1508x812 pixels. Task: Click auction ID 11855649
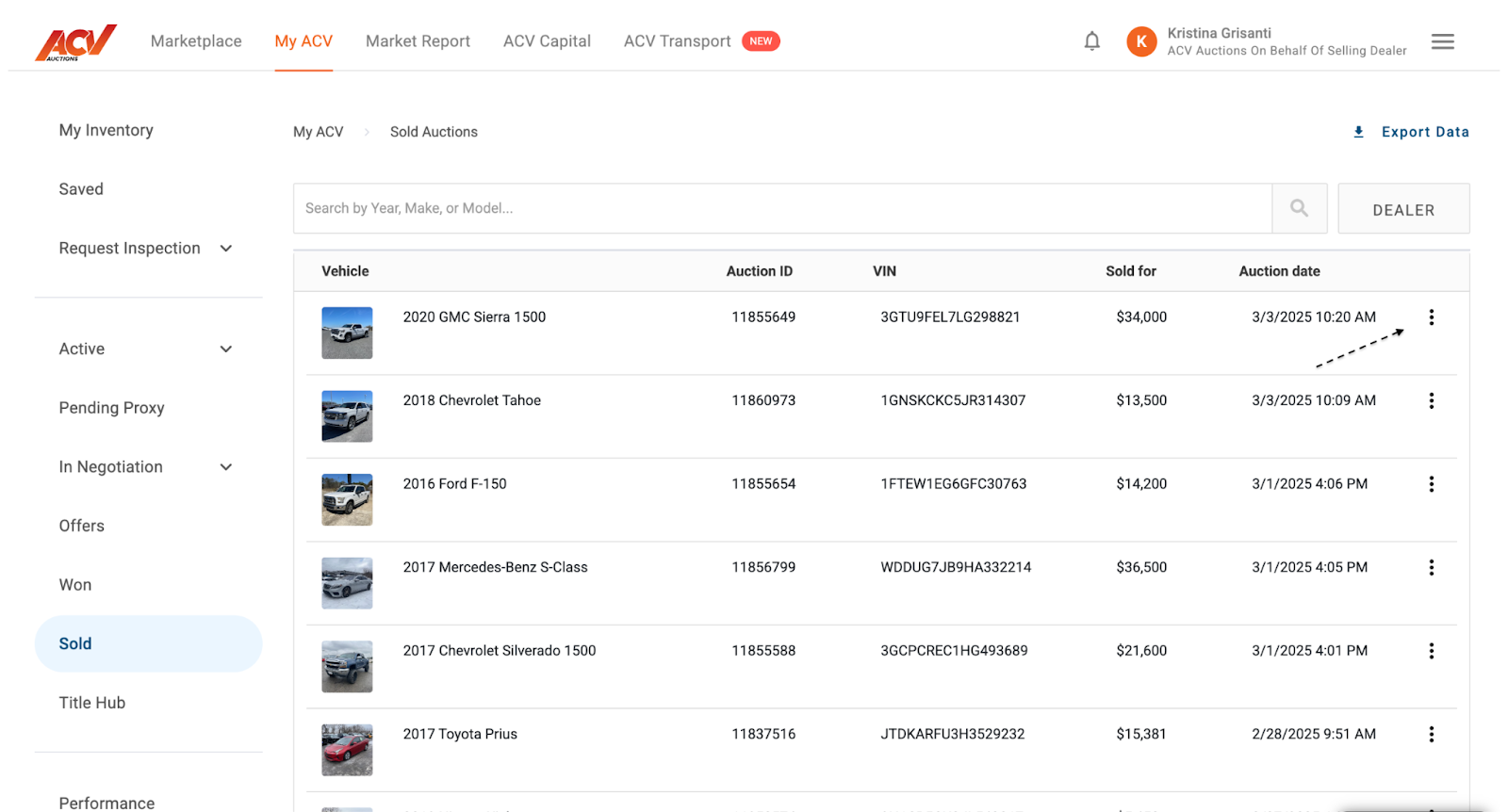pyautogui.click(x=763, y=317)
